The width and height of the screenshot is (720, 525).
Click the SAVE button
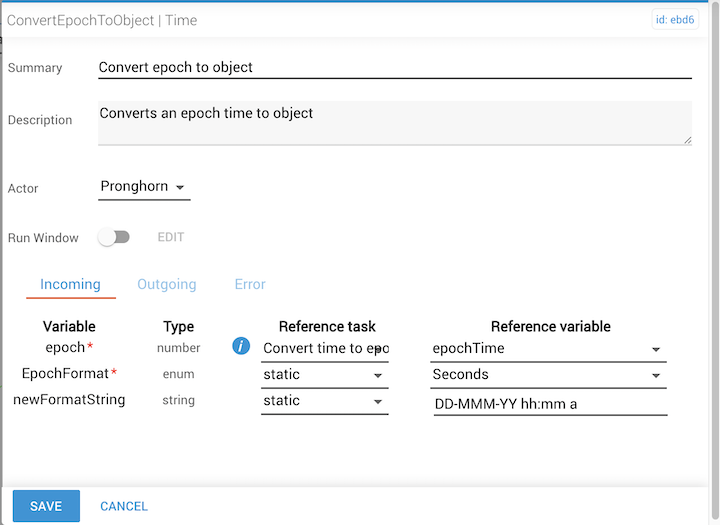pyautogui.click(x=46, y=506)
